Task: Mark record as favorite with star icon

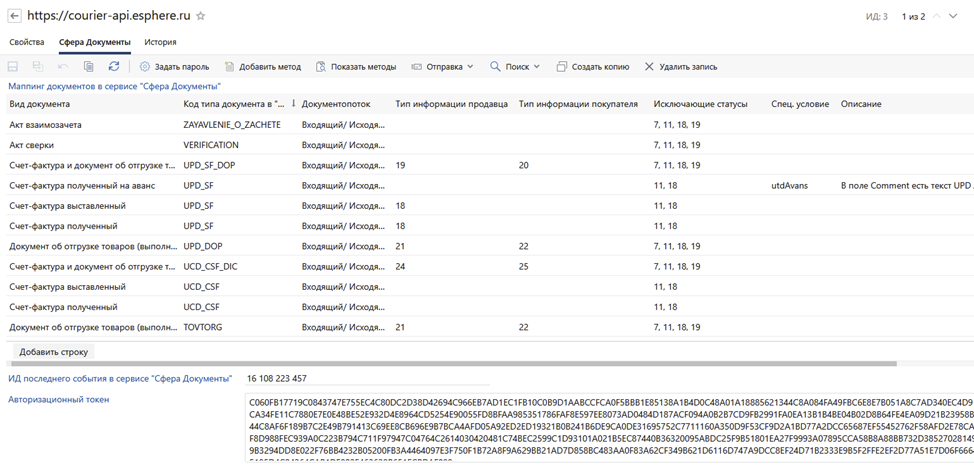Action: (201, 17)
